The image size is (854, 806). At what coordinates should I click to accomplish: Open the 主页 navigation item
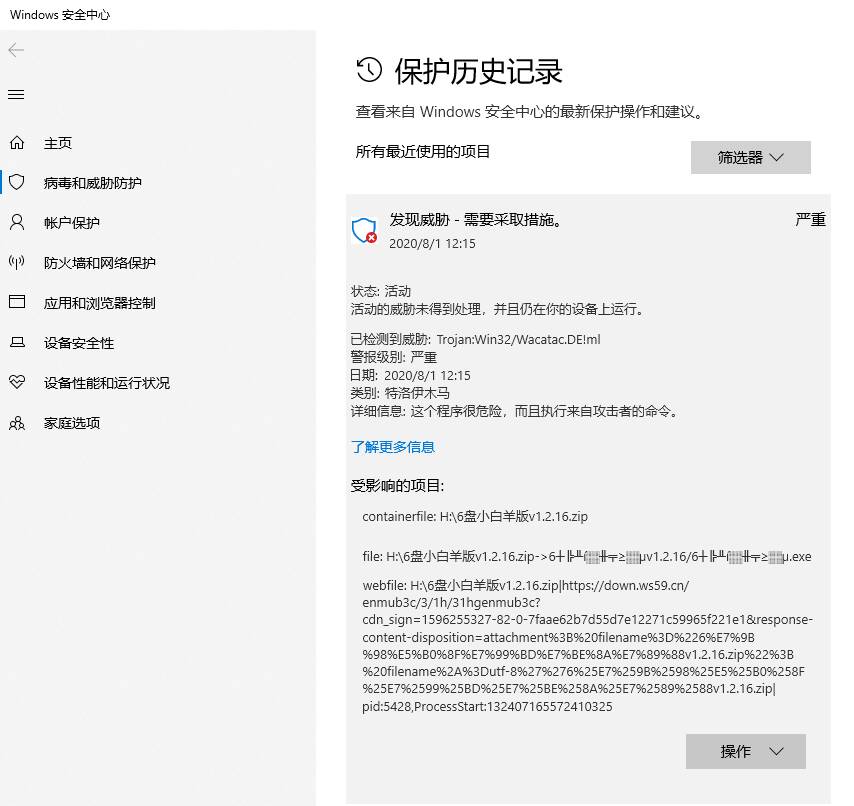(x=58, y=143)
